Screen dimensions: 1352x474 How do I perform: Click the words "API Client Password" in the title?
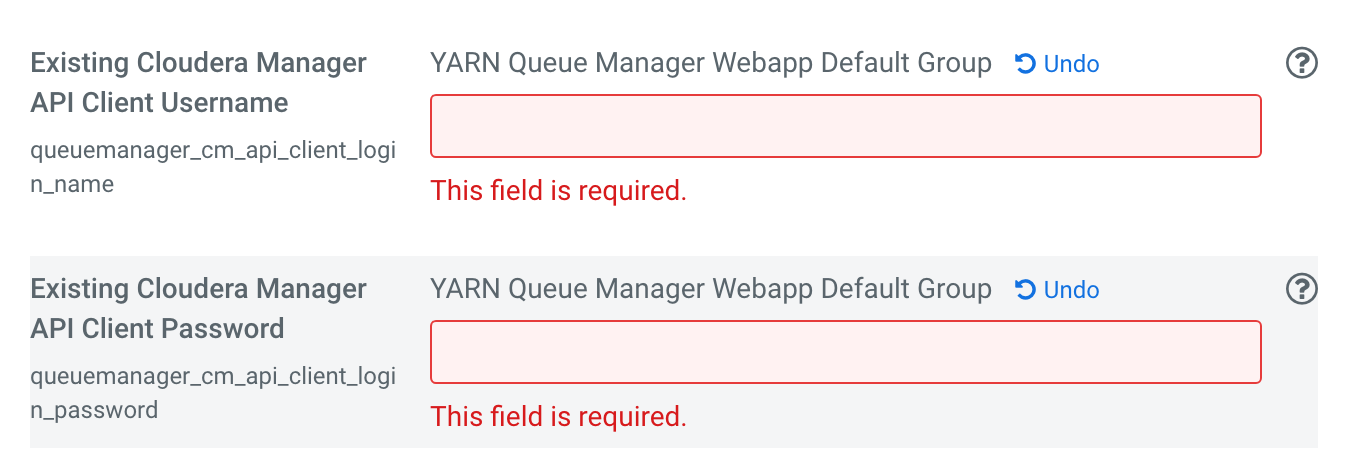pyautogui.click(x=157, y=329)
